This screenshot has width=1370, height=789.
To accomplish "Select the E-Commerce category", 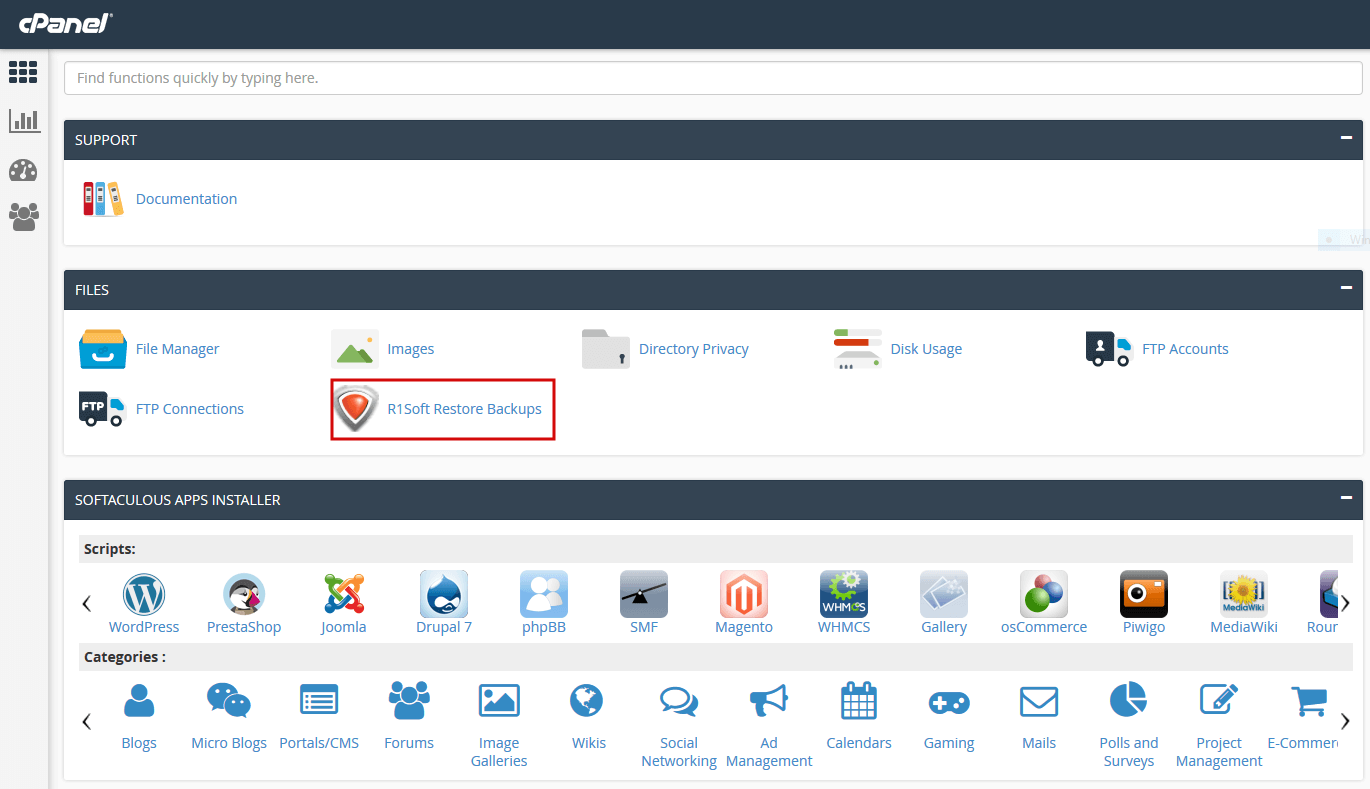I will pos(1308,700).
